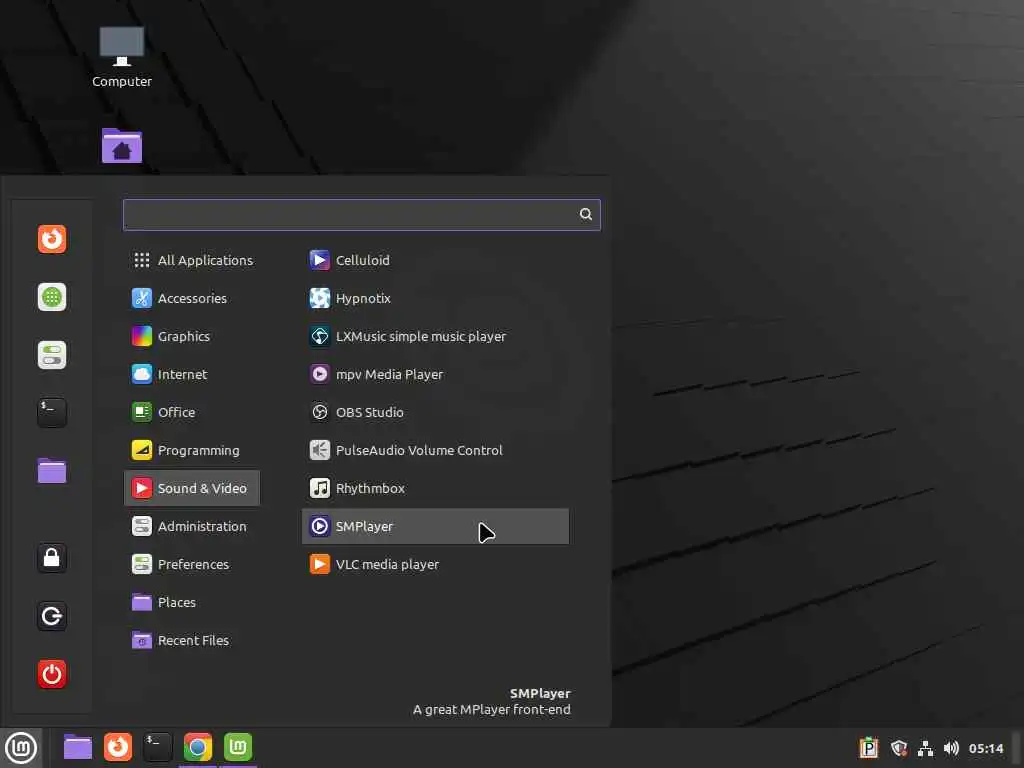Screen dimensions: 1024x768
Task: Launch Celluloid from the menu
Action: [435, 260]
